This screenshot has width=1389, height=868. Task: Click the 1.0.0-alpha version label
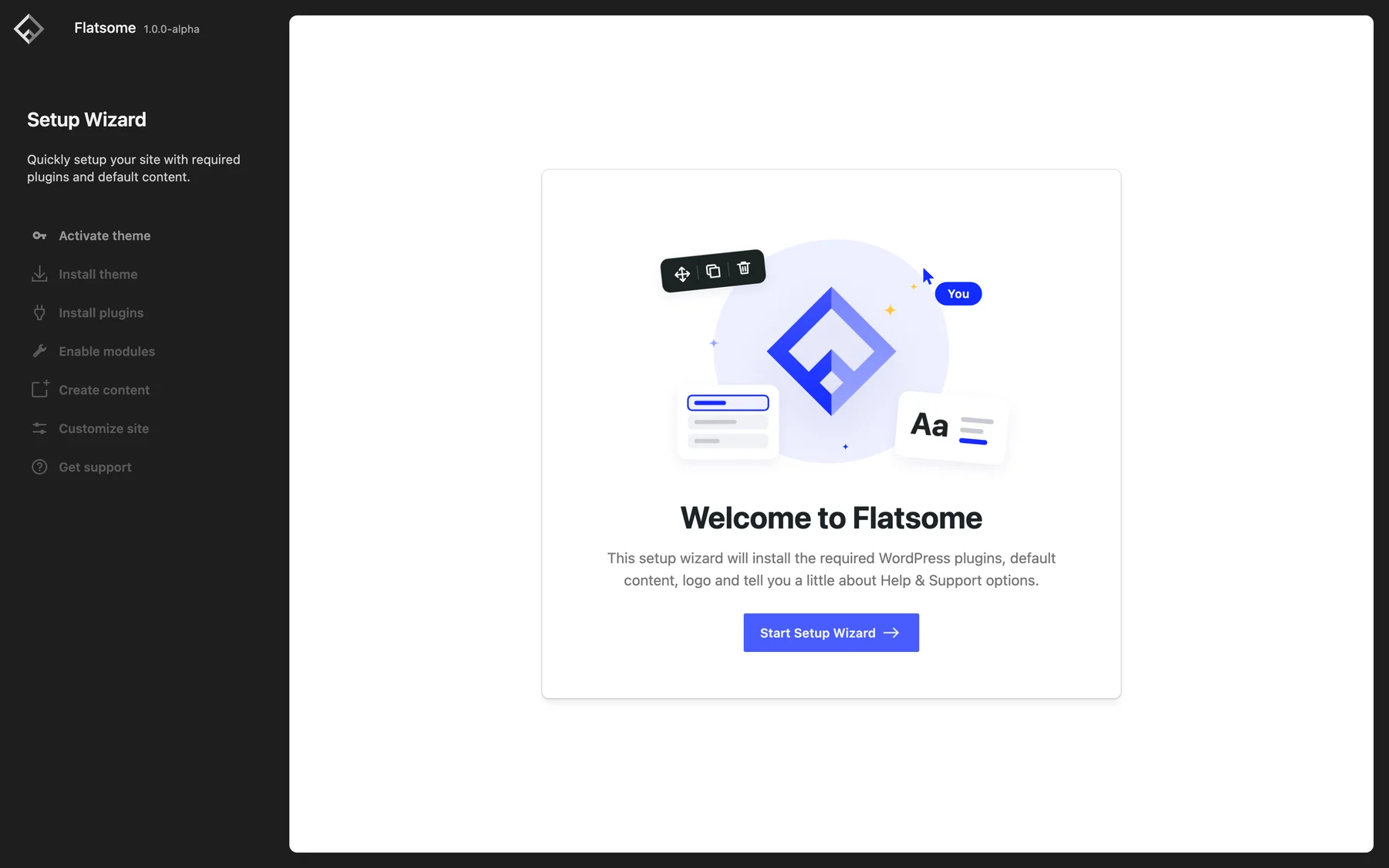point(171,29)
